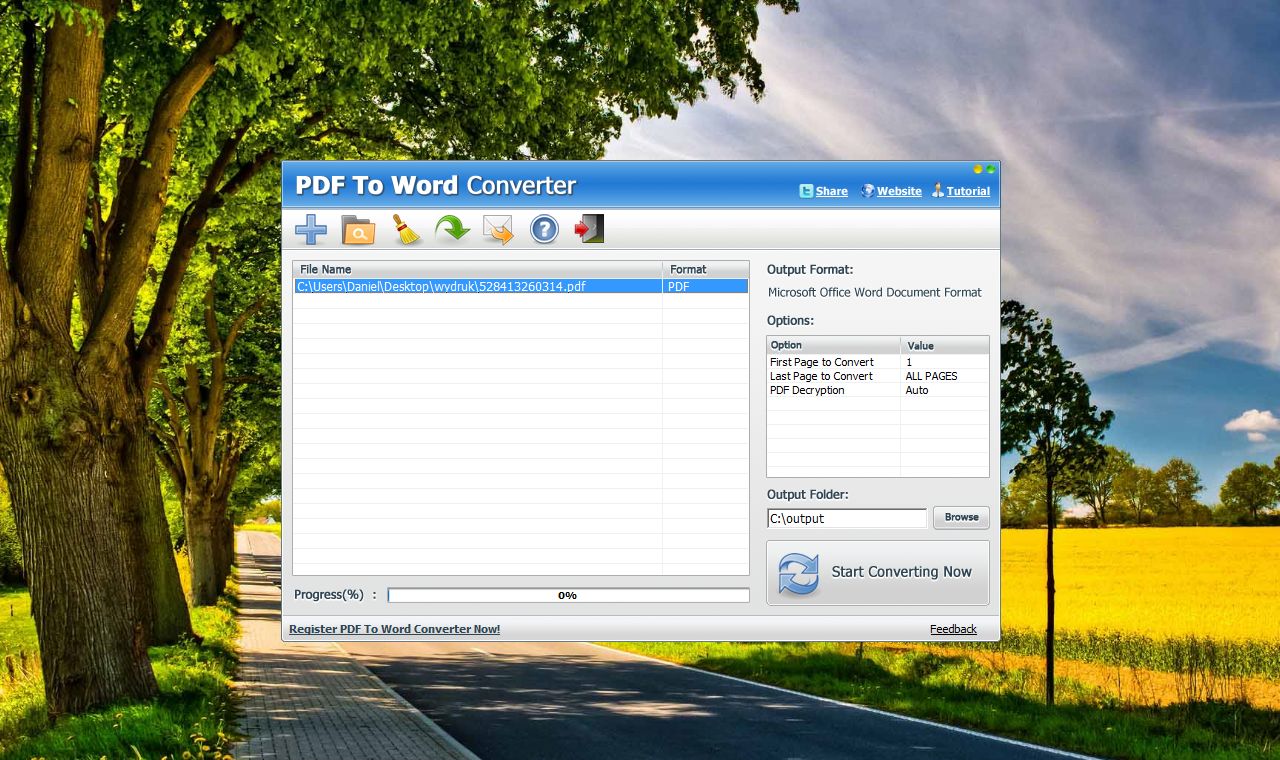Click Microsoft Office Word Document Format text
The image size is (1280, 760).
pos(875,292)
